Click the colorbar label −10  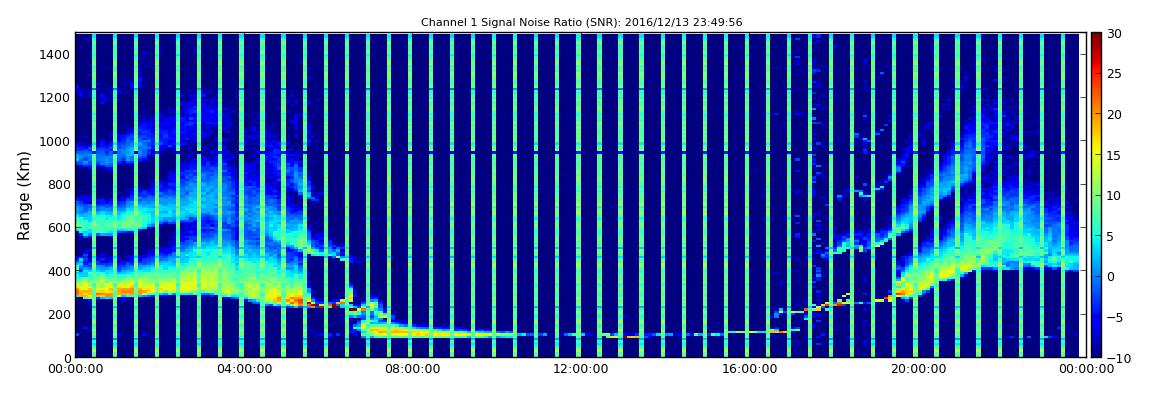pyautogui.click(x=1117, y=357)
